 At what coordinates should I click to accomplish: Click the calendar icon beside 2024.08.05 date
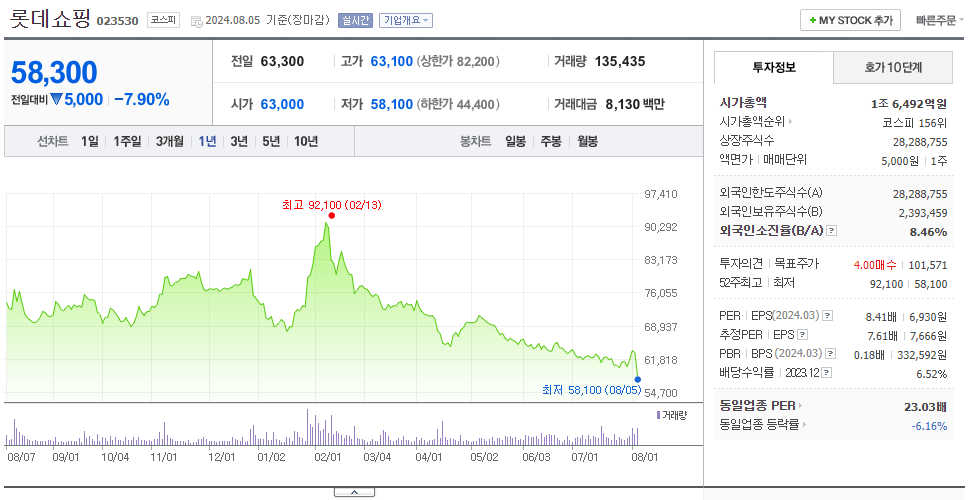point(196,22)
